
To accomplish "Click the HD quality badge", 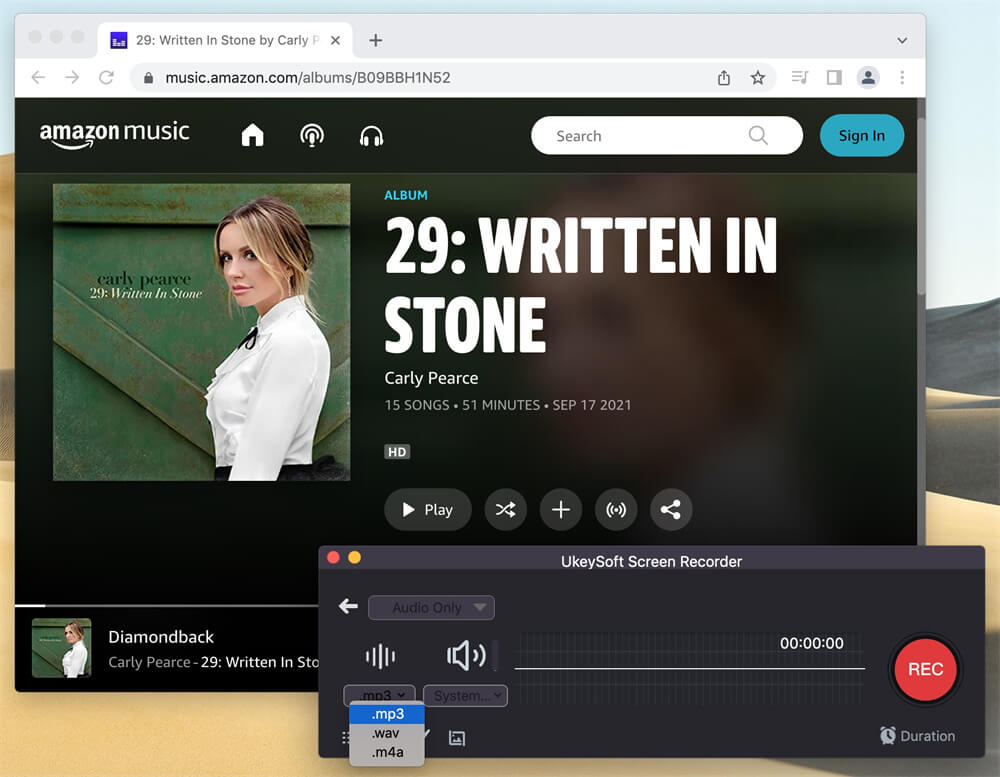I will [397, 452].
